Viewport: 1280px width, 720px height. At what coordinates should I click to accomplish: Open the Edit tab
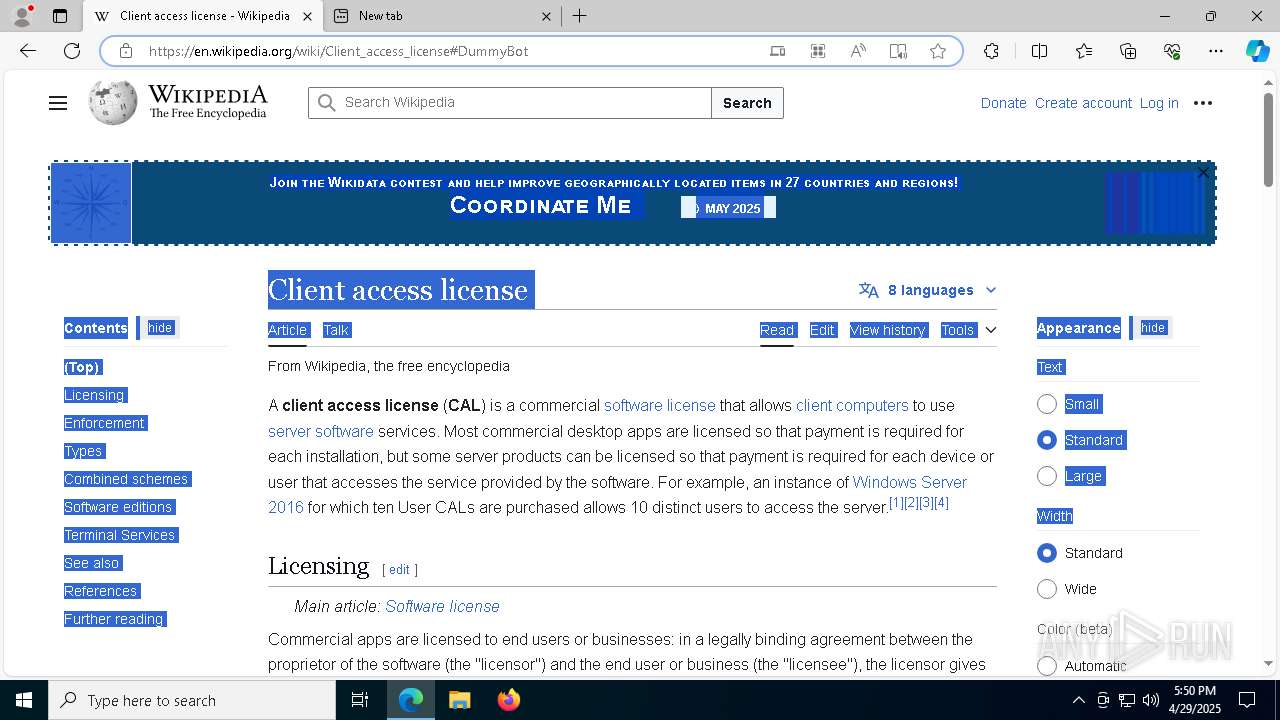pos(822,330)
